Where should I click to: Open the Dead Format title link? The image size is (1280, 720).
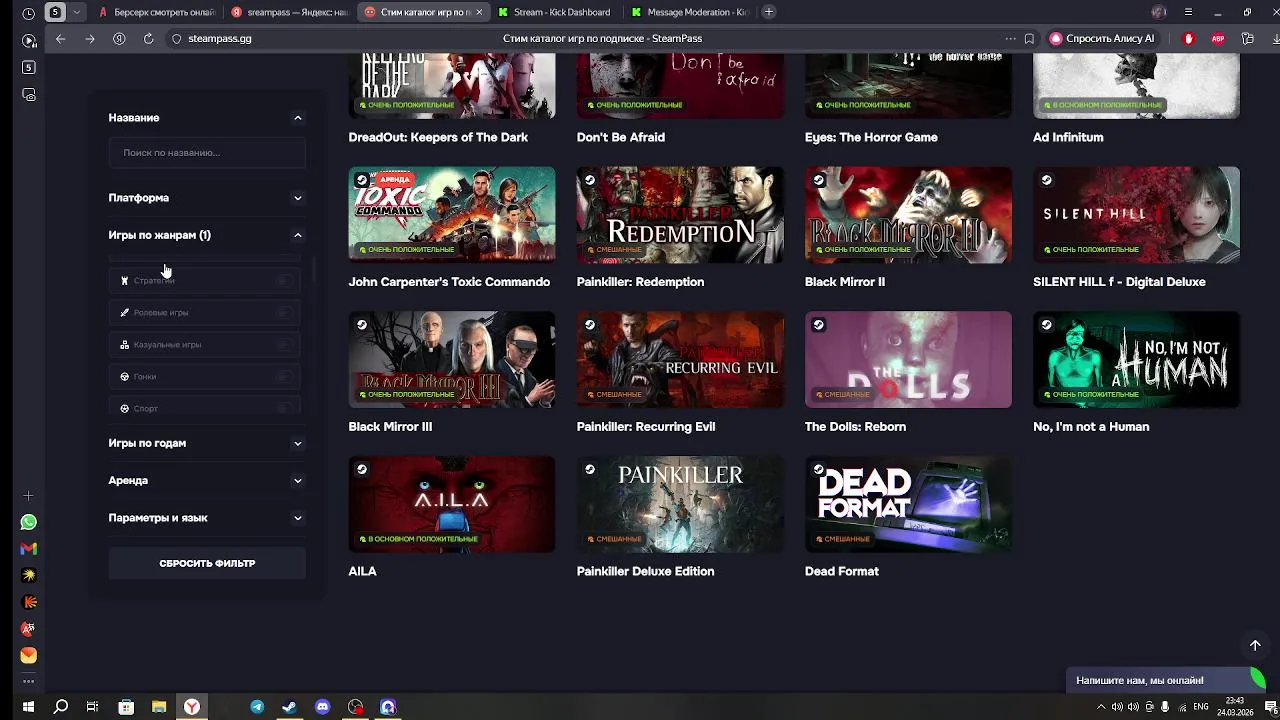[x=842, y=572]
